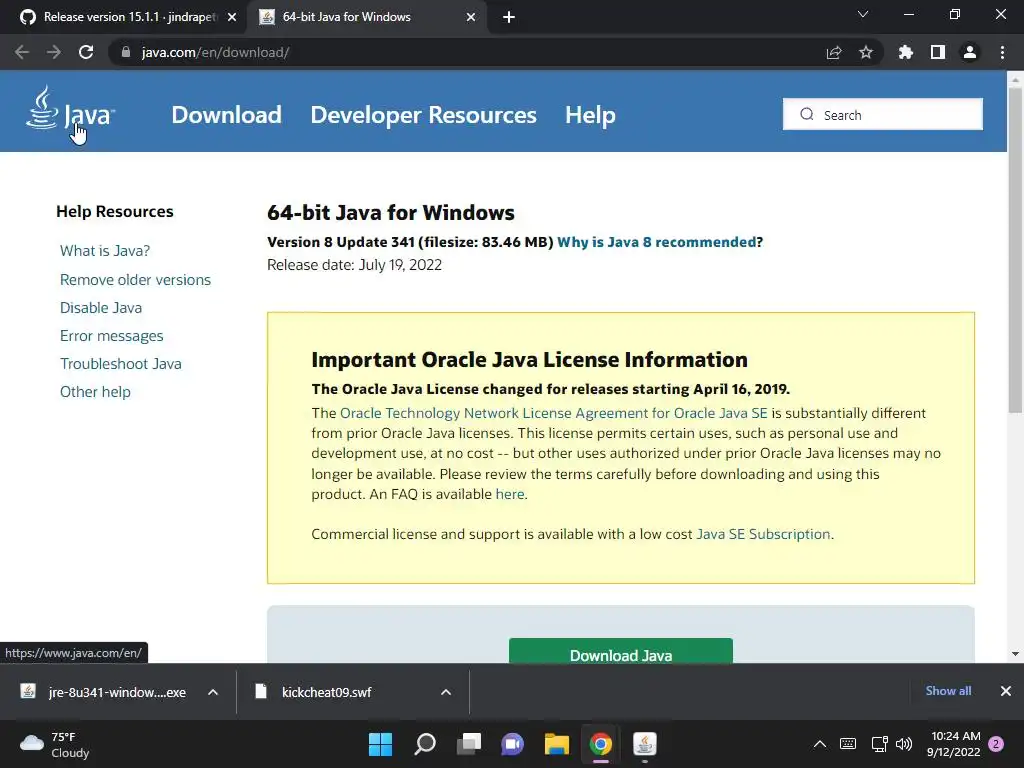Image resolution: width=1024 pixels, height=768 pixels.
Task: Go back using the browser back arrow
Action: (x=22, y=52)
